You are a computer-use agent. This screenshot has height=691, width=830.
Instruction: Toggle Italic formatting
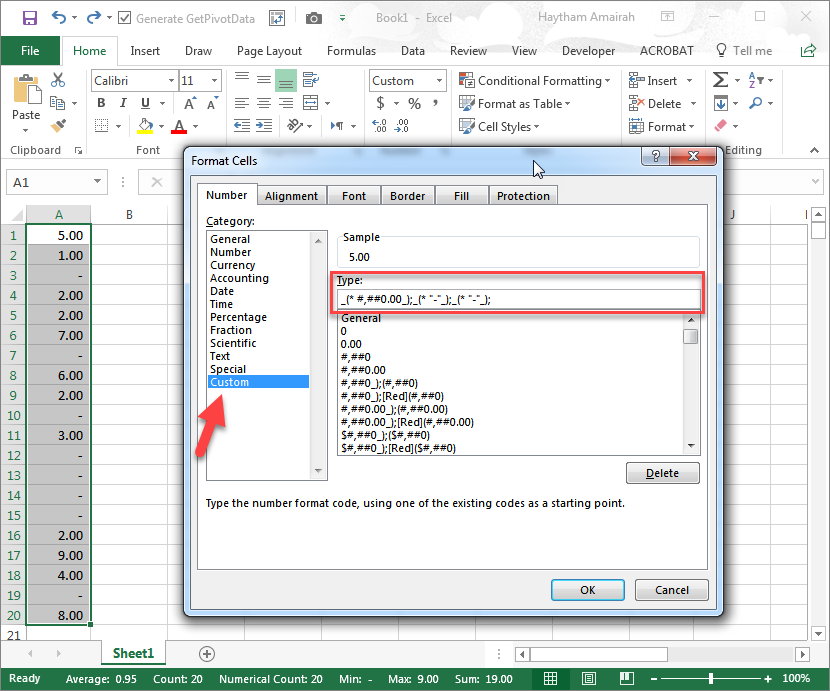pyautogui.click(x=123, y=103)
